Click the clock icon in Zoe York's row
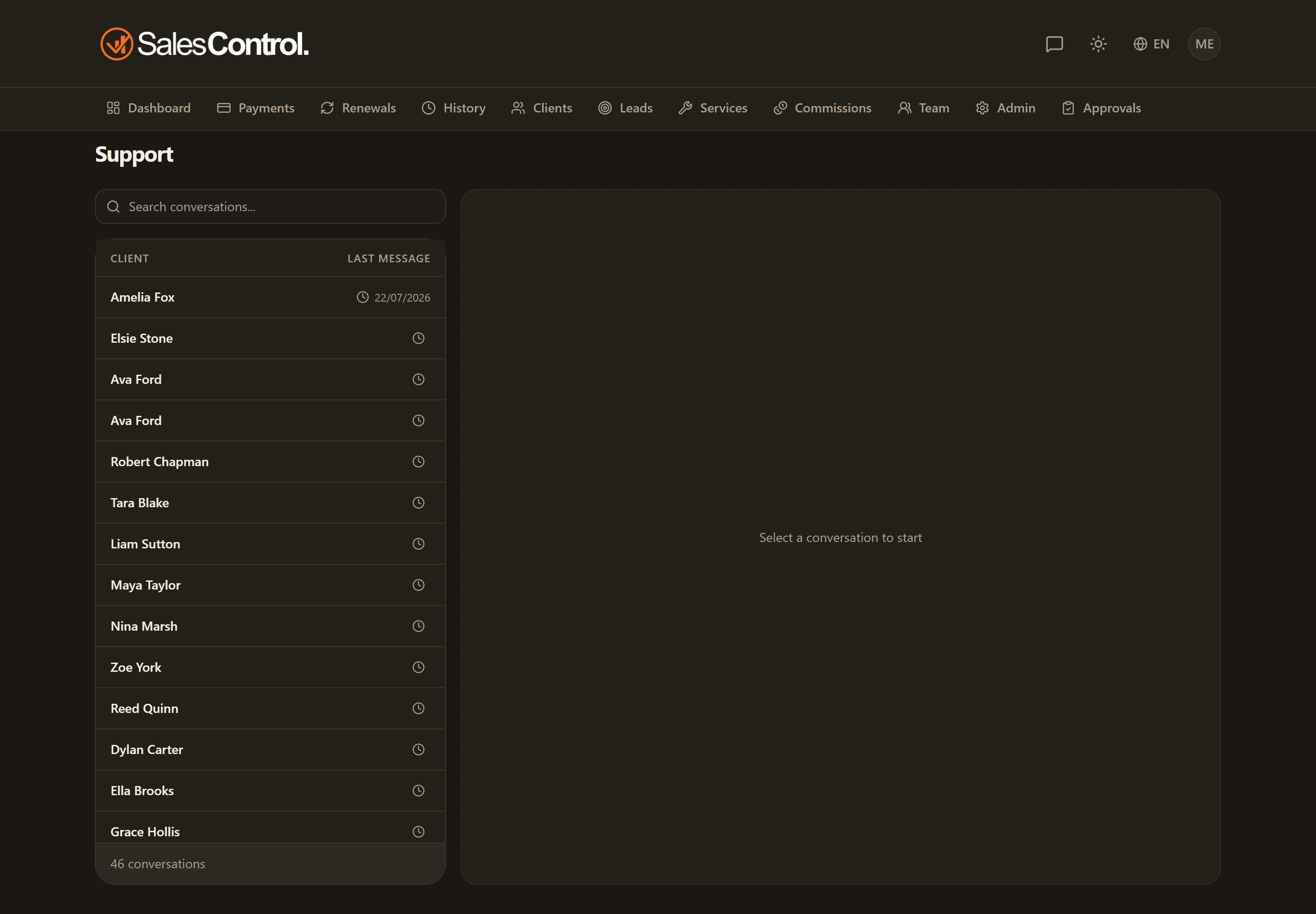 [x=419, y=668]
